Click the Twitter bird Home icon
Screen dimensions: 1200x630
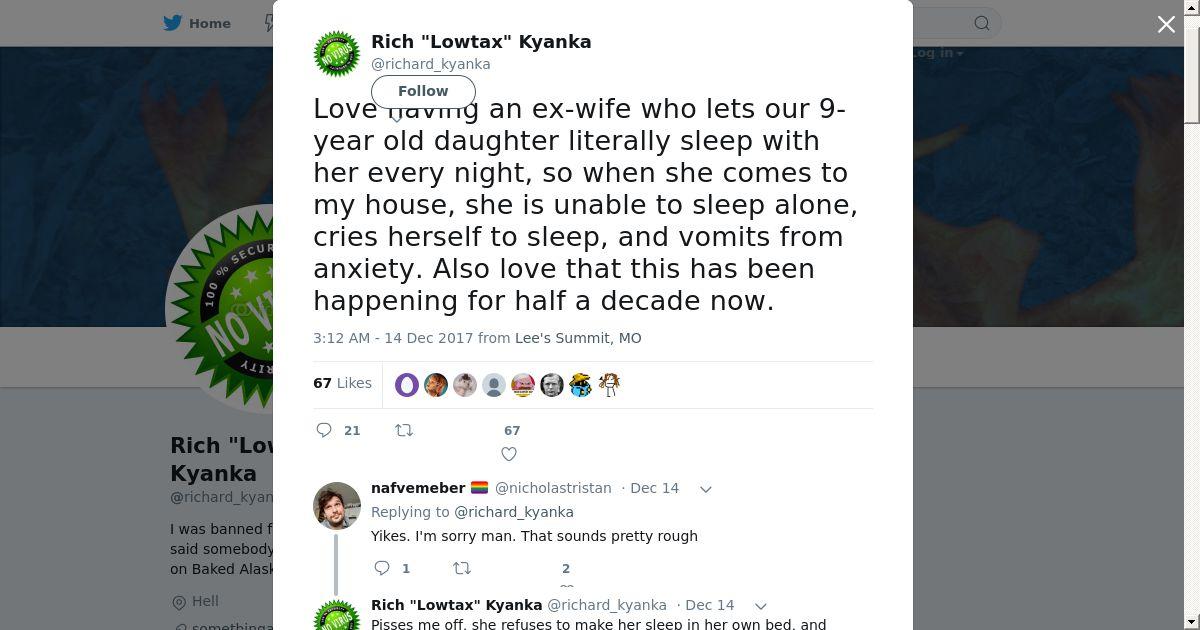point(173,23)
